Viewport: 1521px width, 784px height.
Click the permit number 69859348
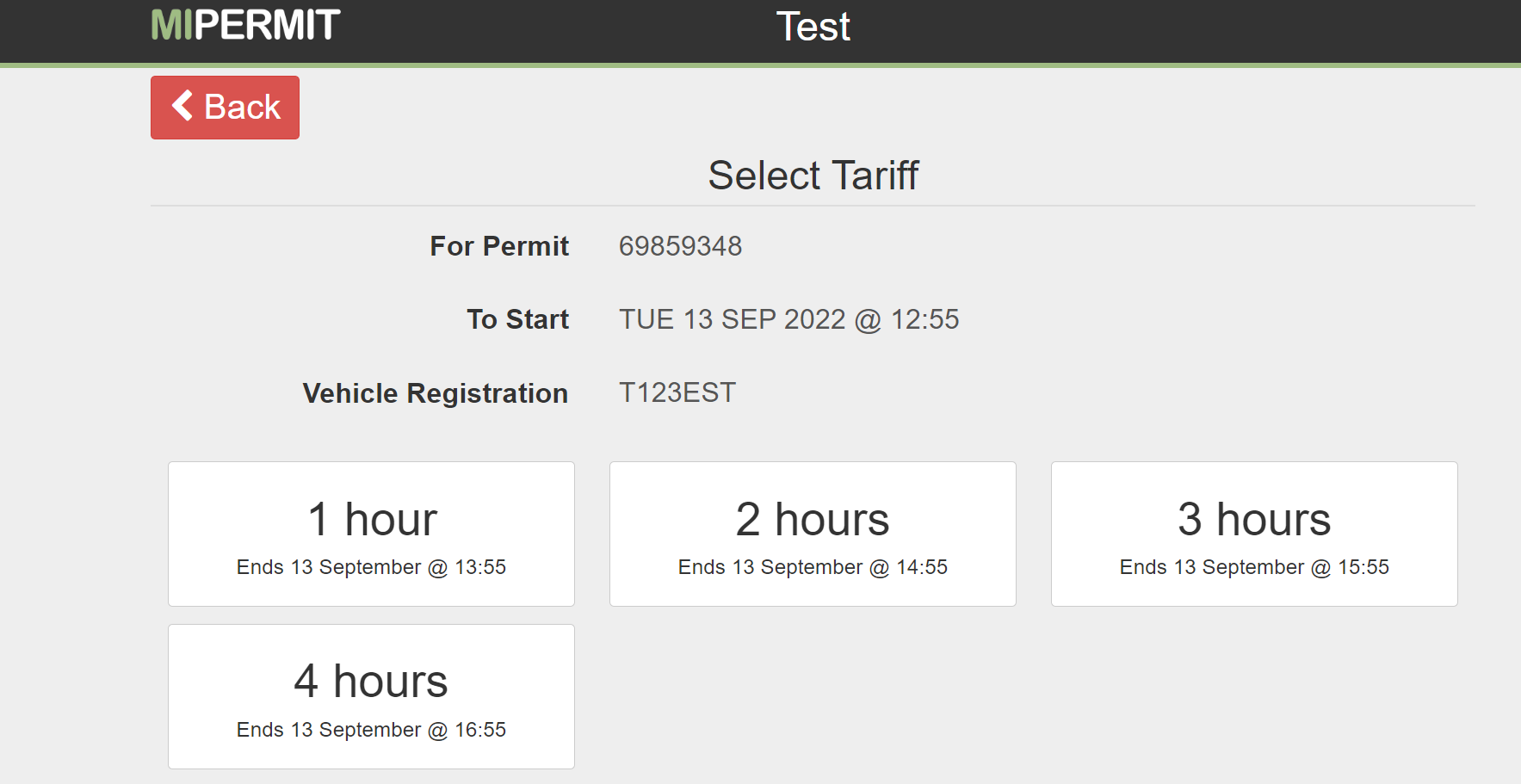click(680, 246)
